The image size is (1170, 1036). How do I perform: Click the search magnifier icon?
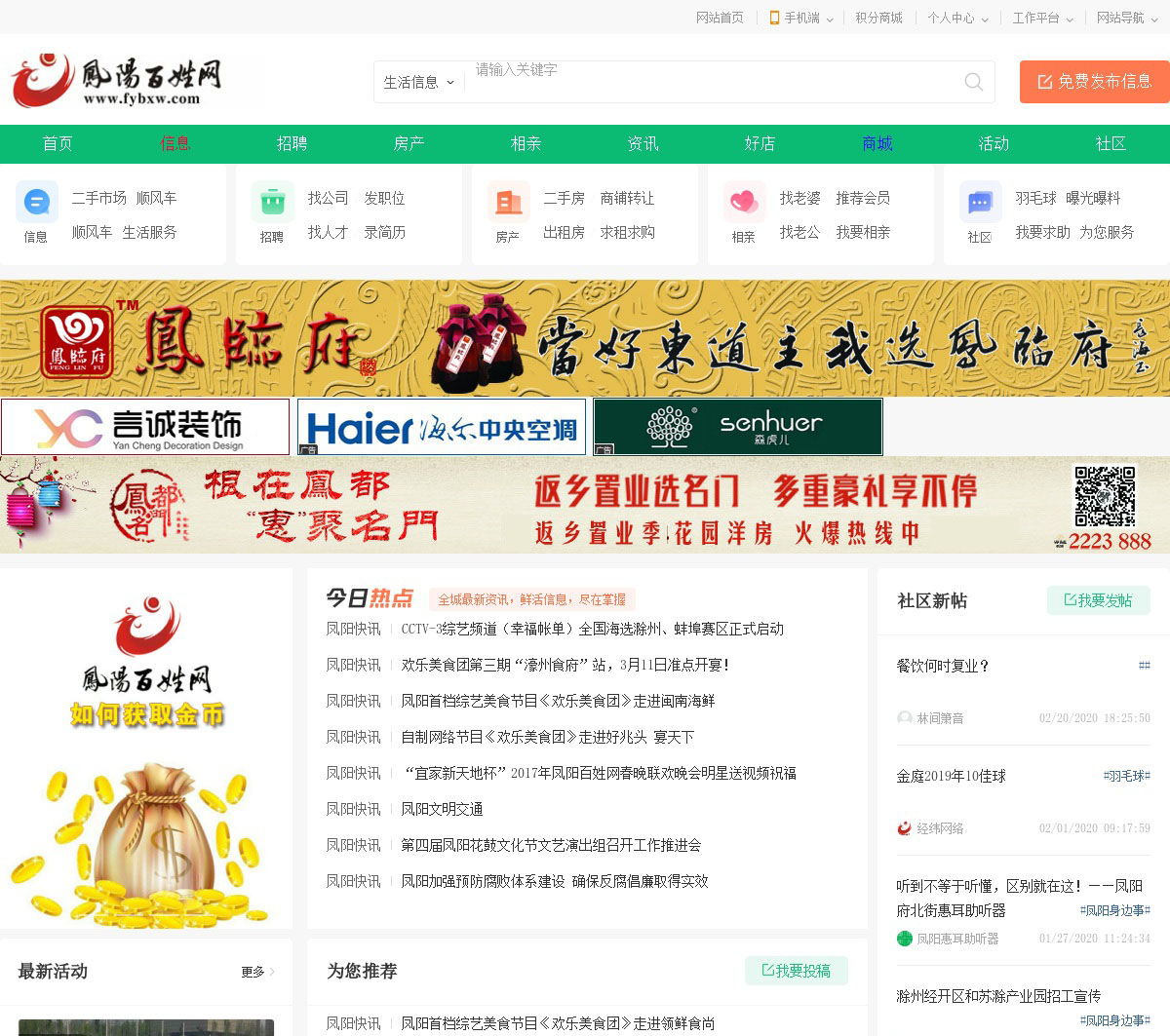pos(973,82)
